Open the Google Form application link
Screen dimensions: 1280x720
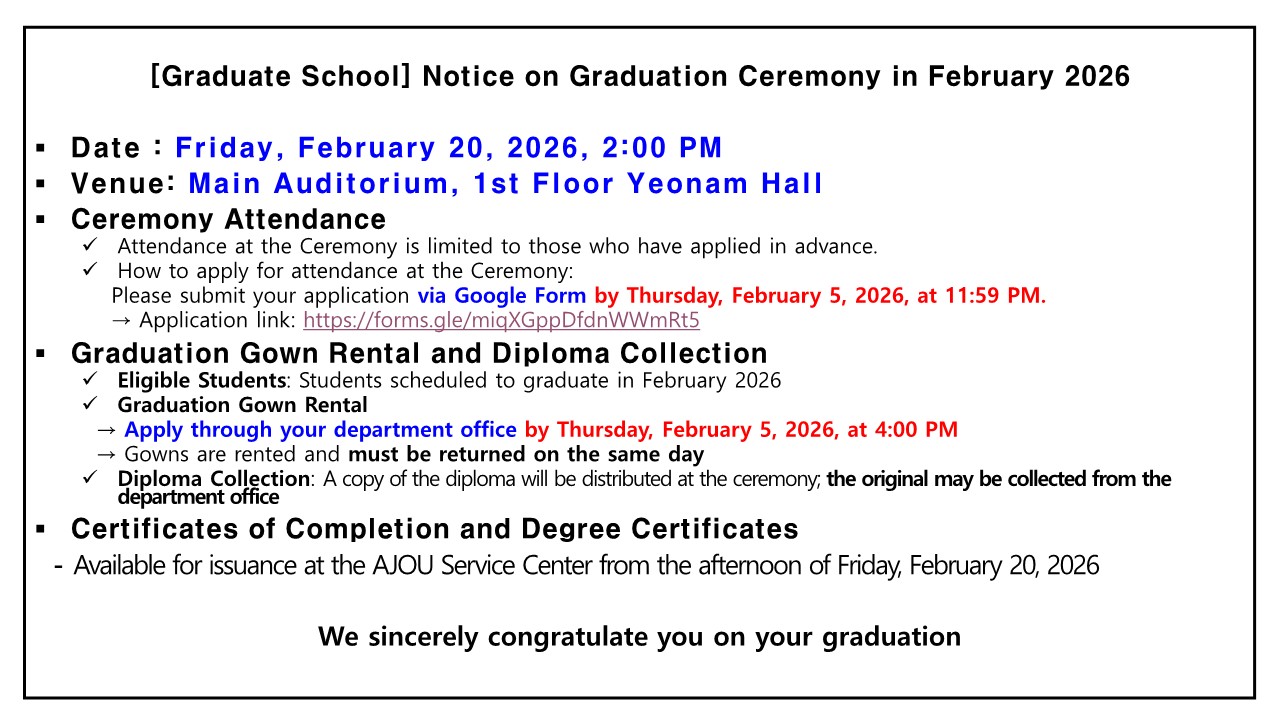click(x=501, y=321)
